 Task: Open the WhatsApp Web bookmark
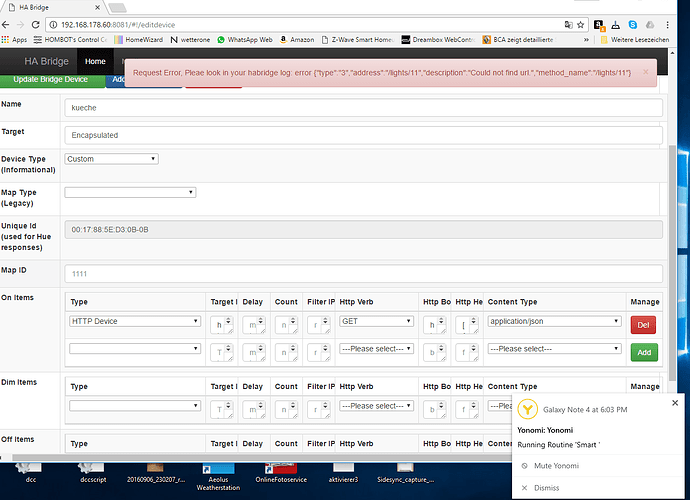(x=245, y=40)
